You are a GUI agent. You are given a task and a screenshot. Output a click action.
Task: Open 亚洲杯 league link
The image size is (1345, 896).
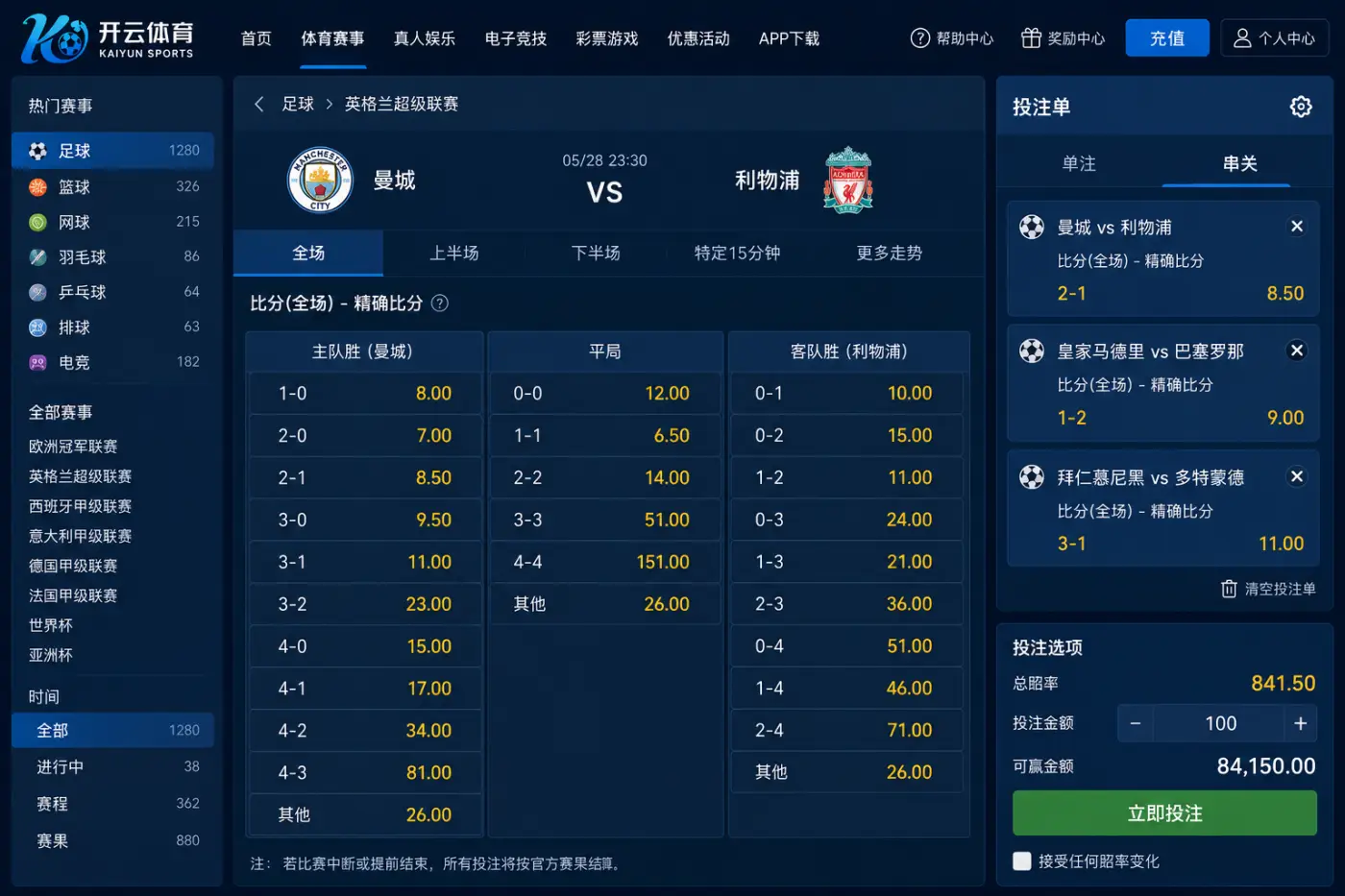click(51, 655)
